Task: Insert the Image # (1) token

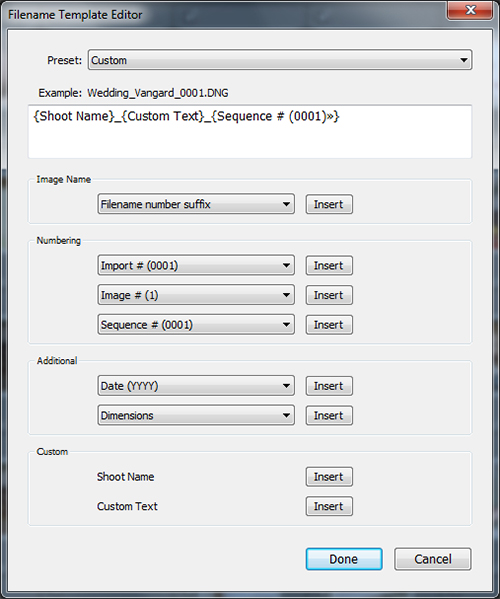Action: (329, 295)
